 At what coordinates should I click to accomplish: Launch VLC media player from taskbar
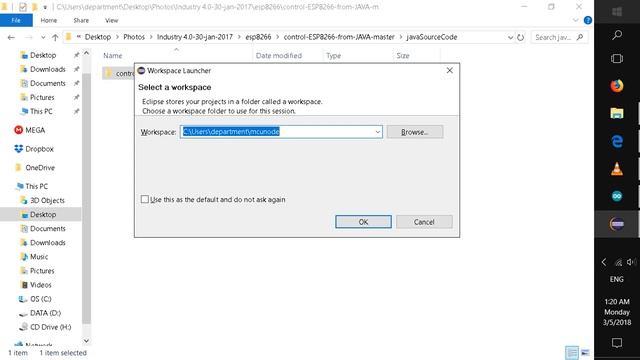(617, 169)
